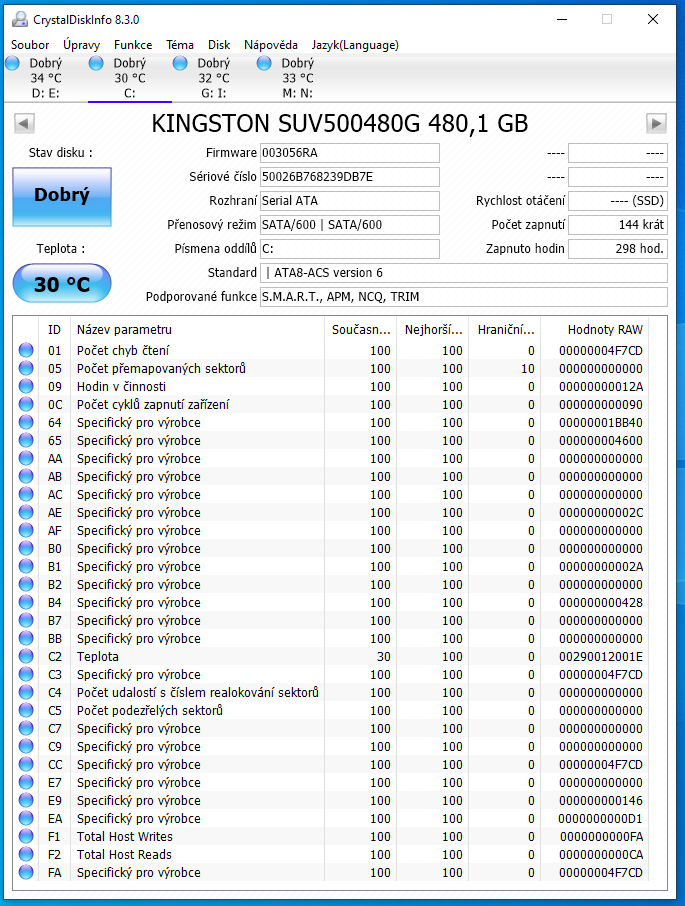685x906 pixels.
Task: Select 'Total Host Writes' row
Action: [x=333, y=836]
